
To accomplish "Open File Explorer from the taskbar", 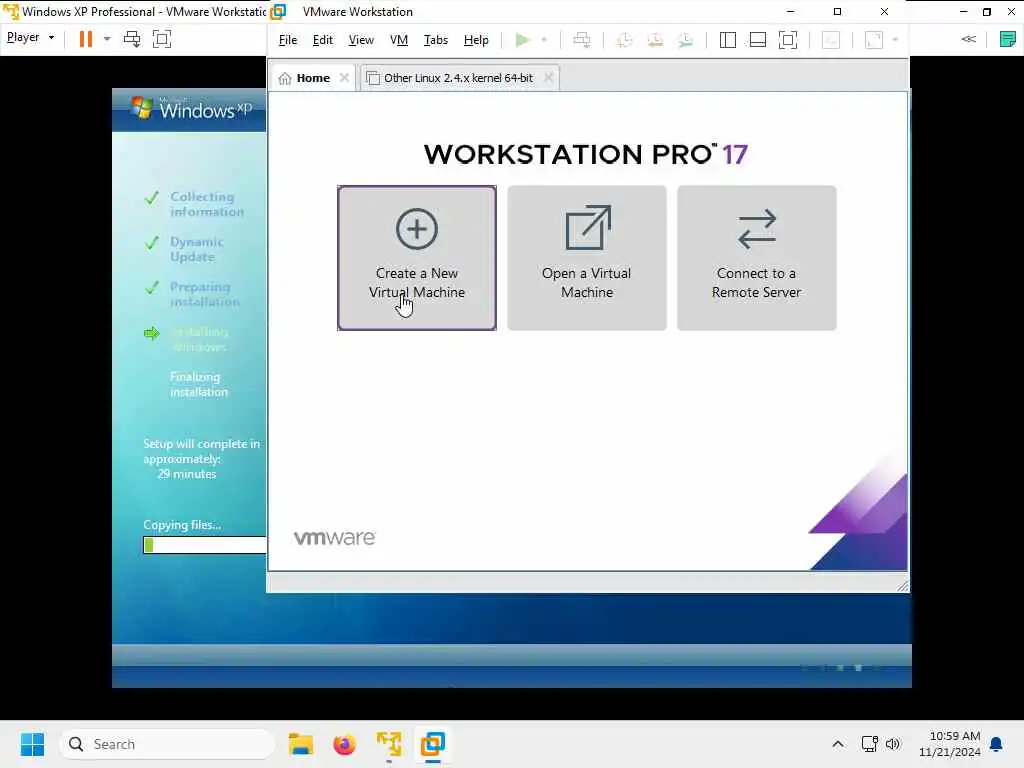I will 301,744.
